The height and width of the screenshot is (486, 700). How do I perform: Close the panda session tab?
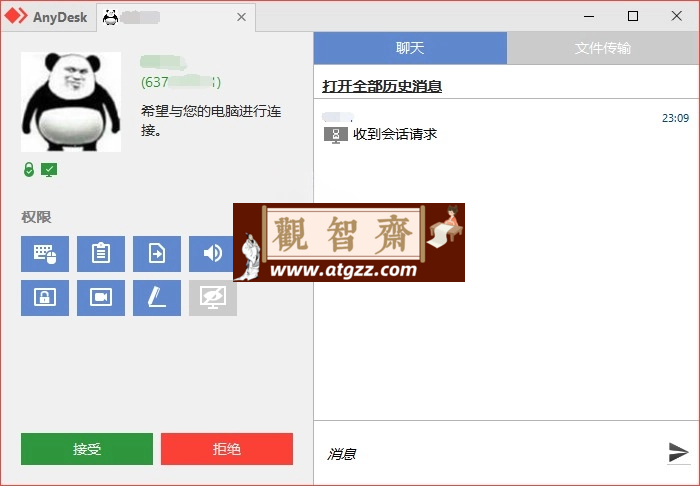pyautogui.click(x=242, y=17)
